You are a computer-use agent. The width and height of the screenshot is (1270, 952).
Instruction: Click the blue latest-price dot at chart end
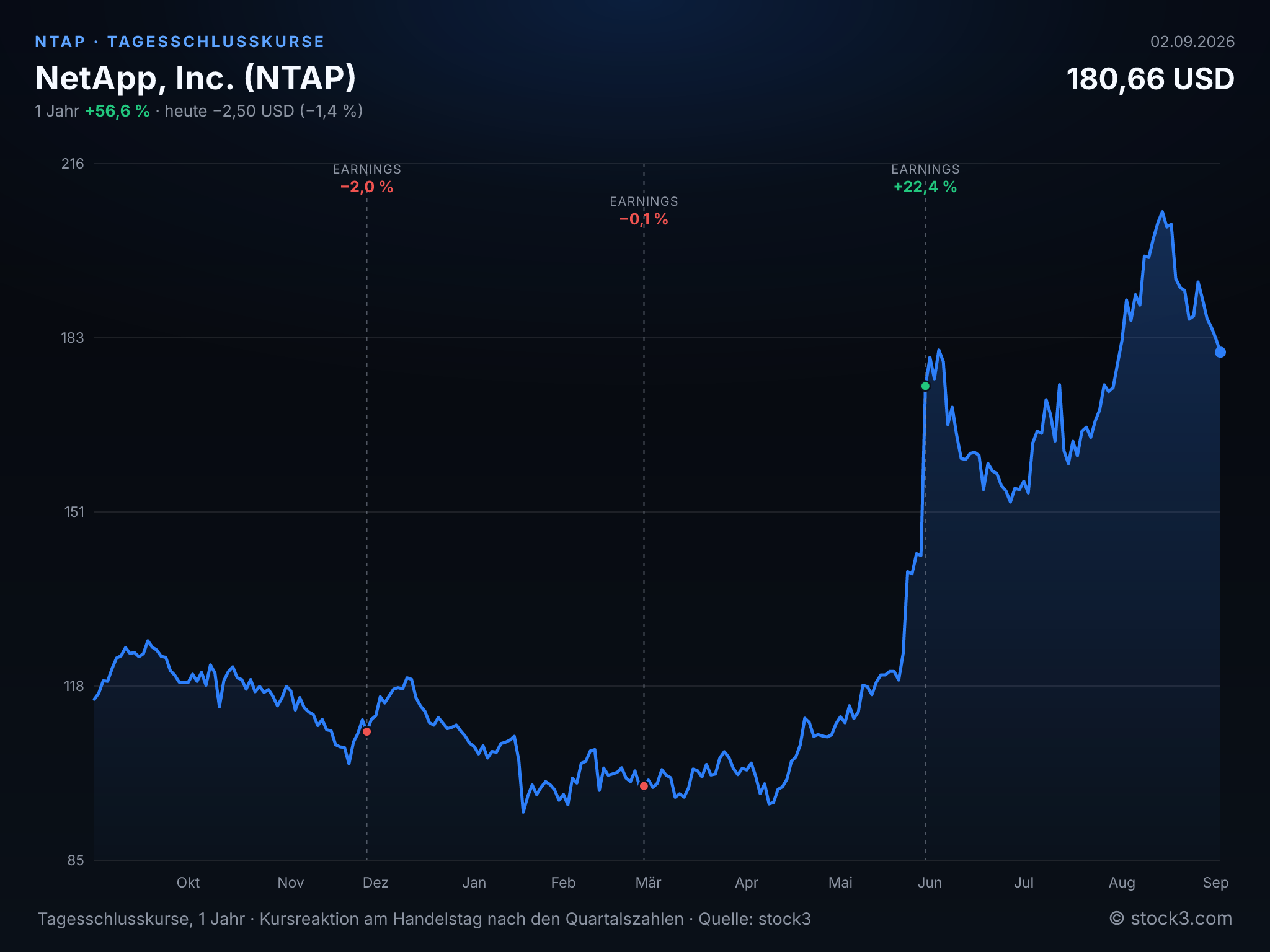coord(1220,352)
